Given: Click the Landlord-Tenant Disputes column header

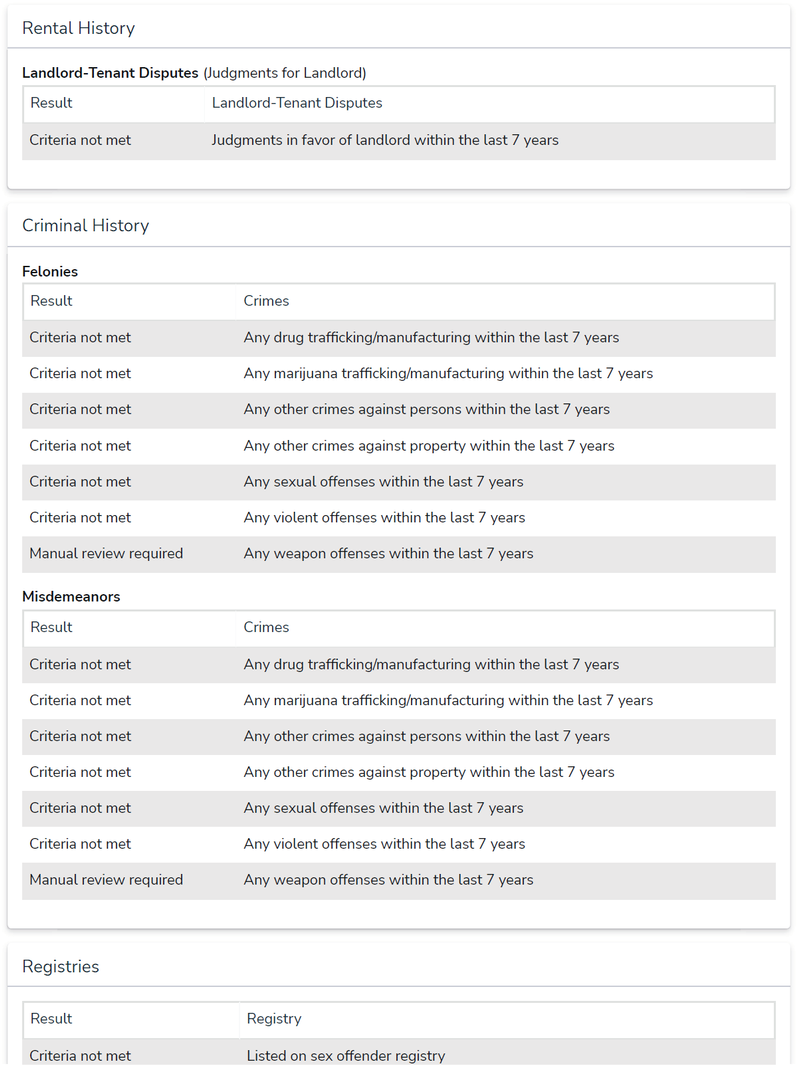Looking at the screenshot, I should pos(297,103).
